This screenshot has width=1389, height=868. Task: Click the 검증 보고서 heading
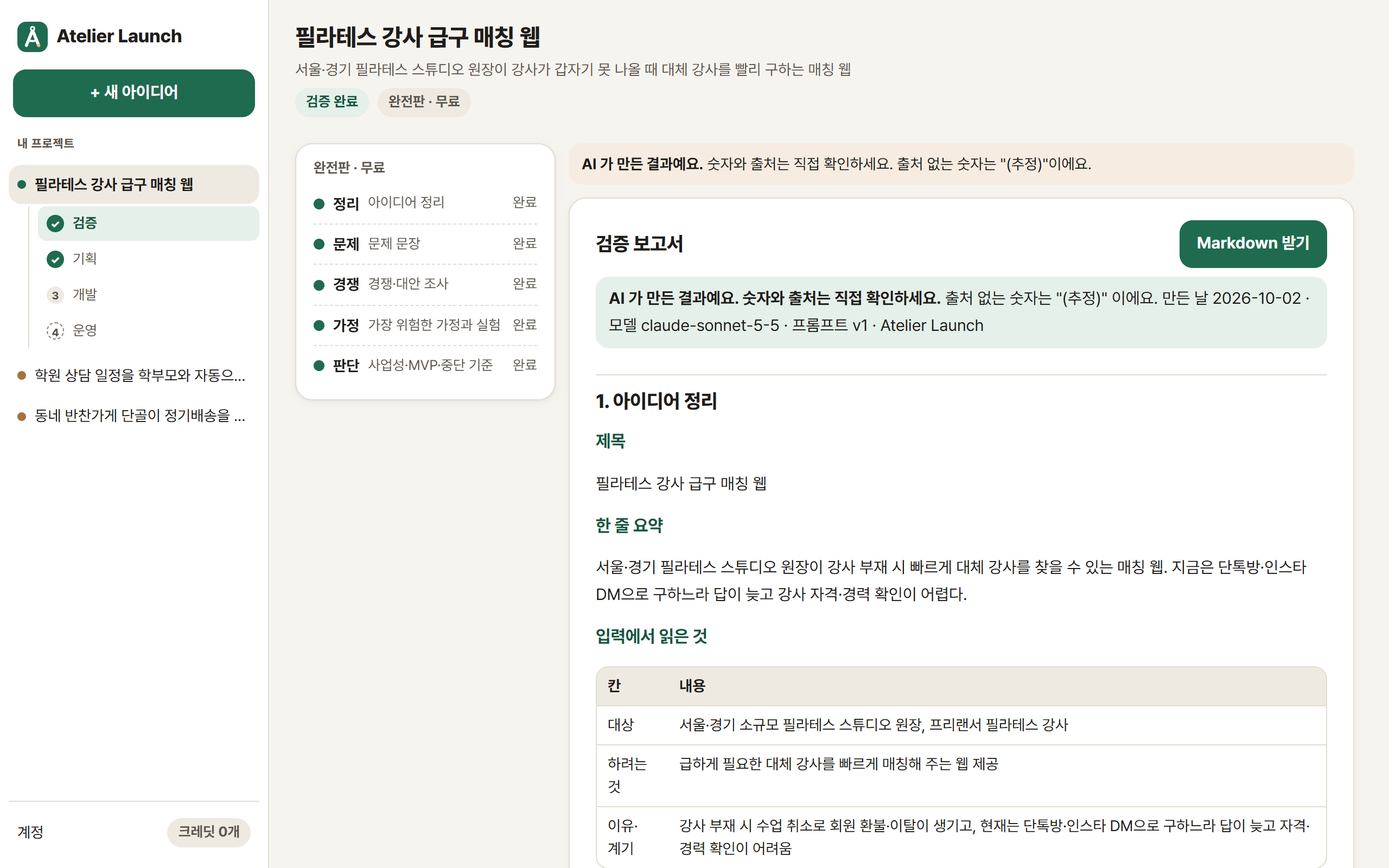639,244
